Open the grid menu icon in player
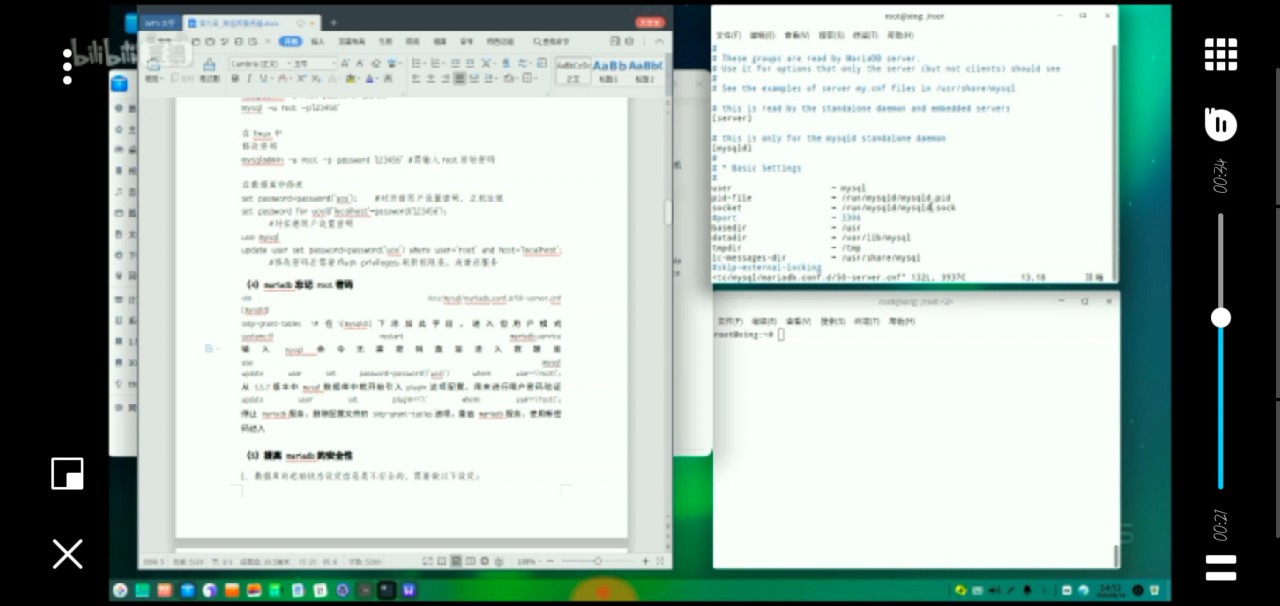 pos(1220,55)
